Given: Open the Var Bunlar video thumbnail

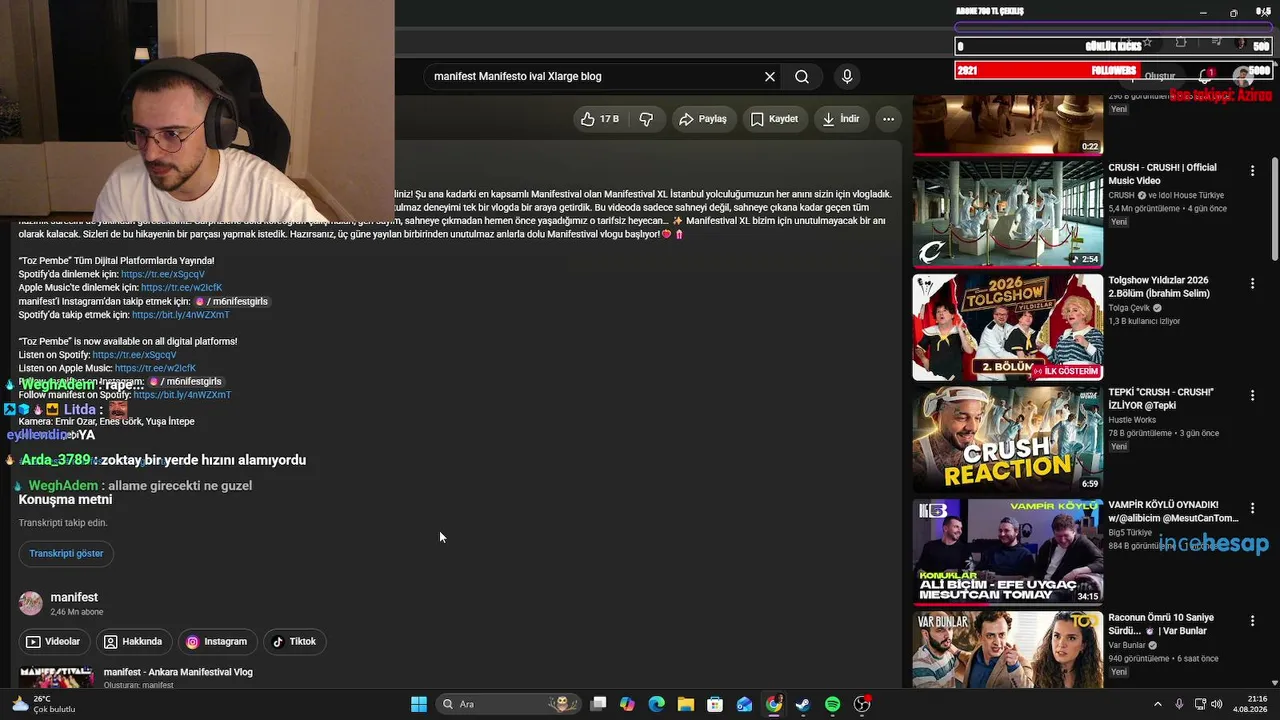Looking at the screenshot, I should point(1007,649).
